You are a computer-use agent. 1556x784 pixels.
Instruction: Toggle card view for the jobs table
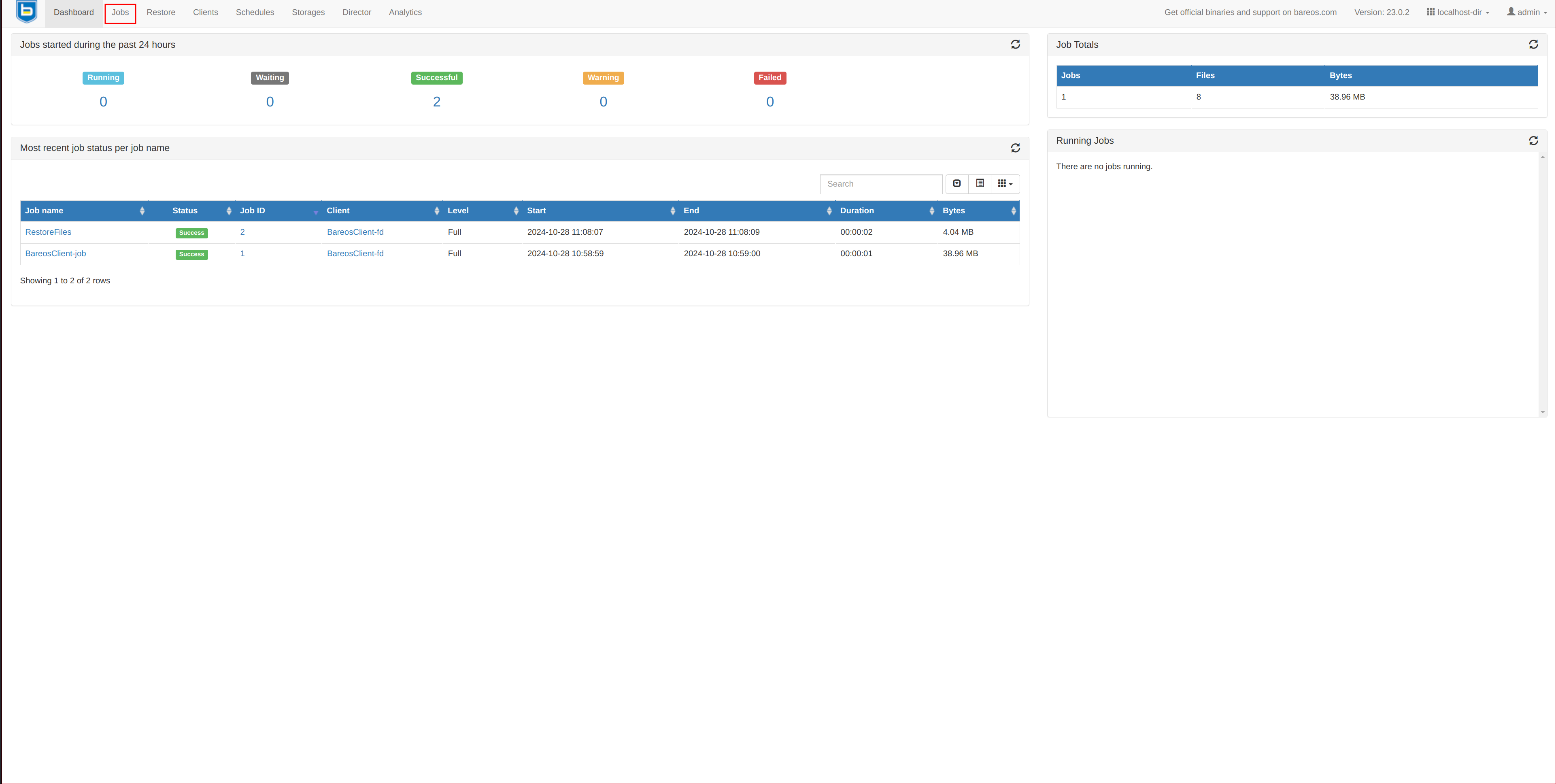tap(980, 184)
